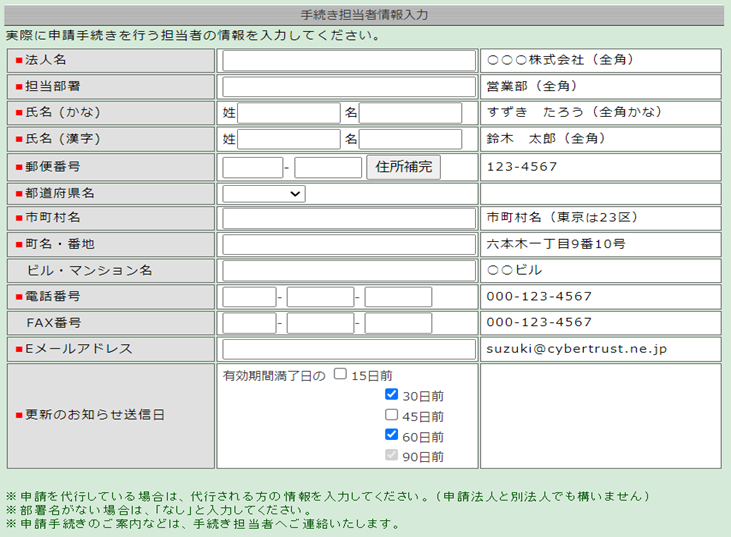Click the first 郵便番号 box
The height and width of the screenshot is (537, 731).
pos(252,167)
